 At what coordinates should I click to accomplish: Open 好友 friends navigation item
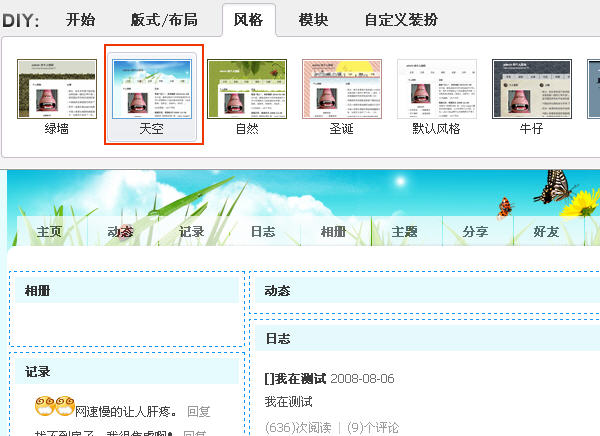pos(546,232)
